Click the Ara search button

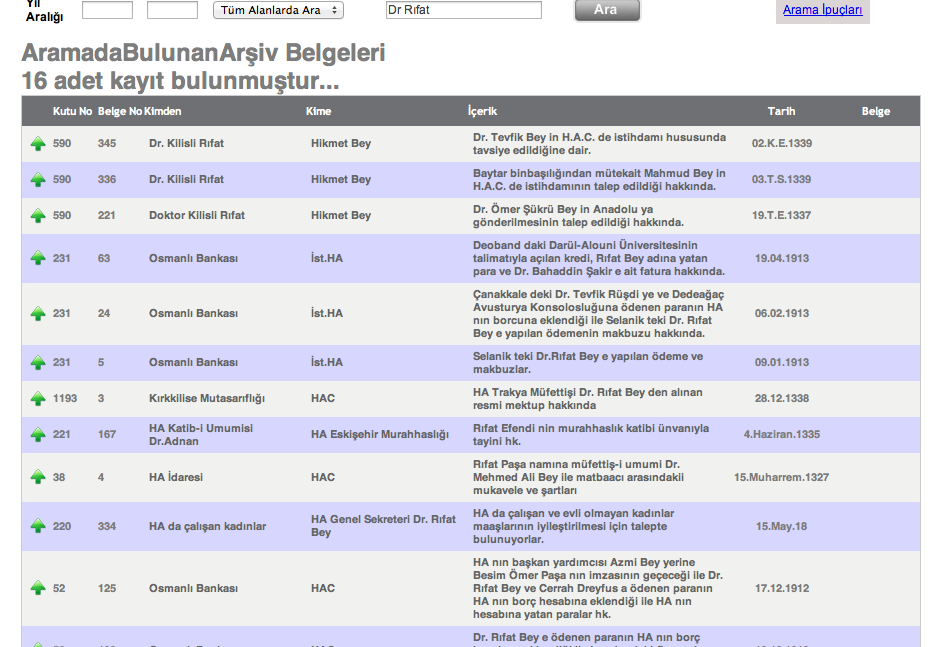coord(607,10)
